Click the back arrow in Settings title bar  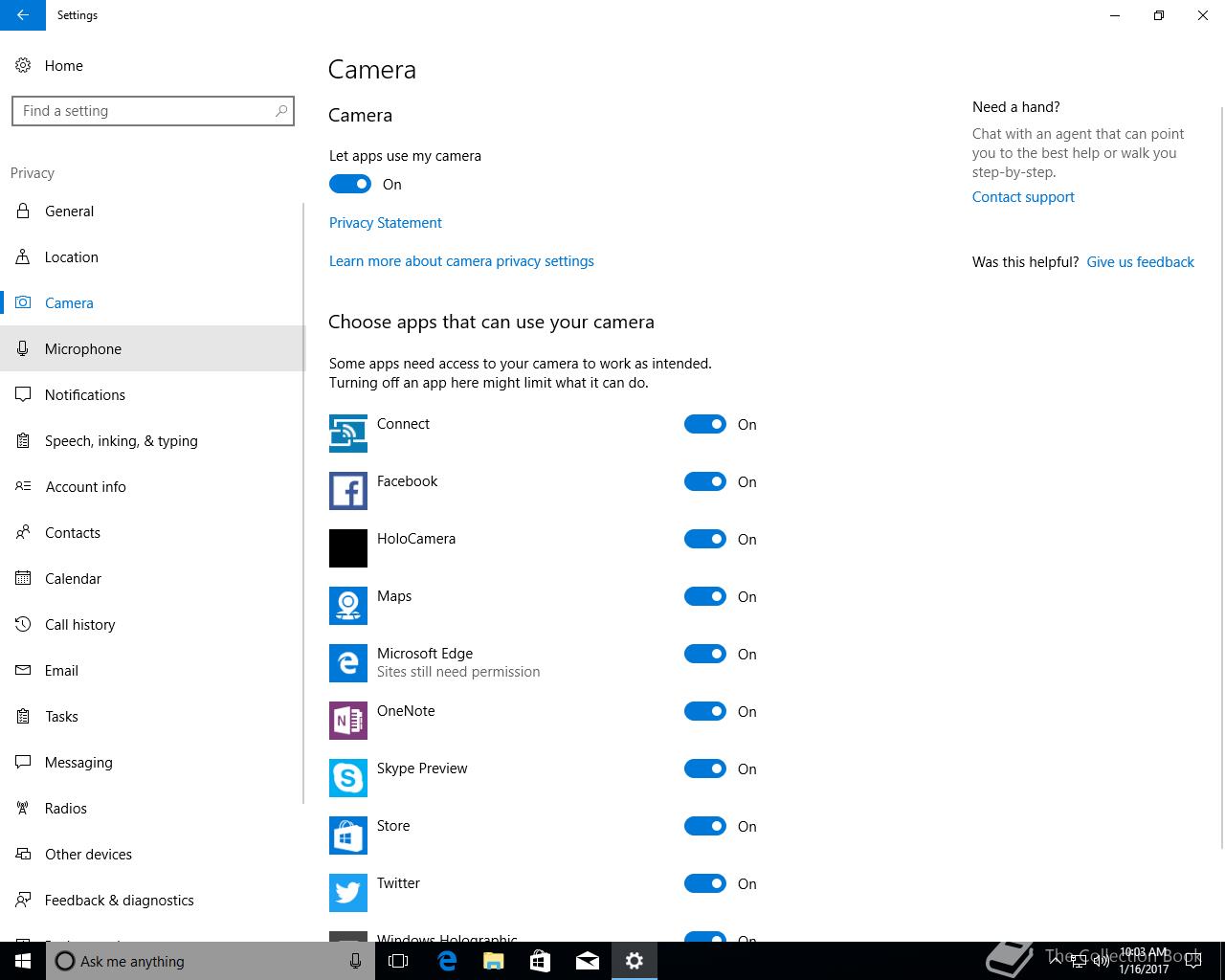point(23,15)
